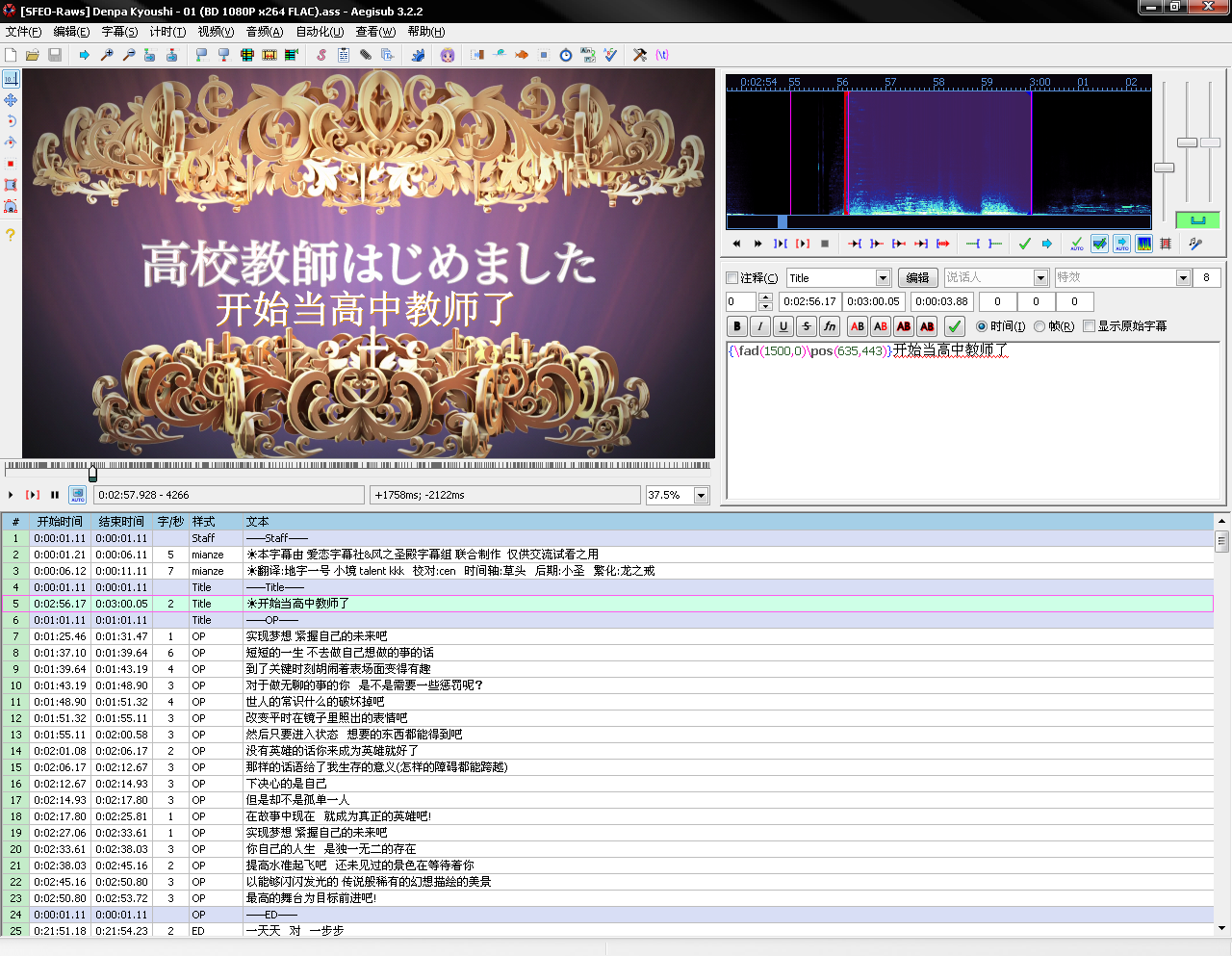Open the 自动化 automation menu
This screenshot has height=956, width=1232.
tap(320, 32)
